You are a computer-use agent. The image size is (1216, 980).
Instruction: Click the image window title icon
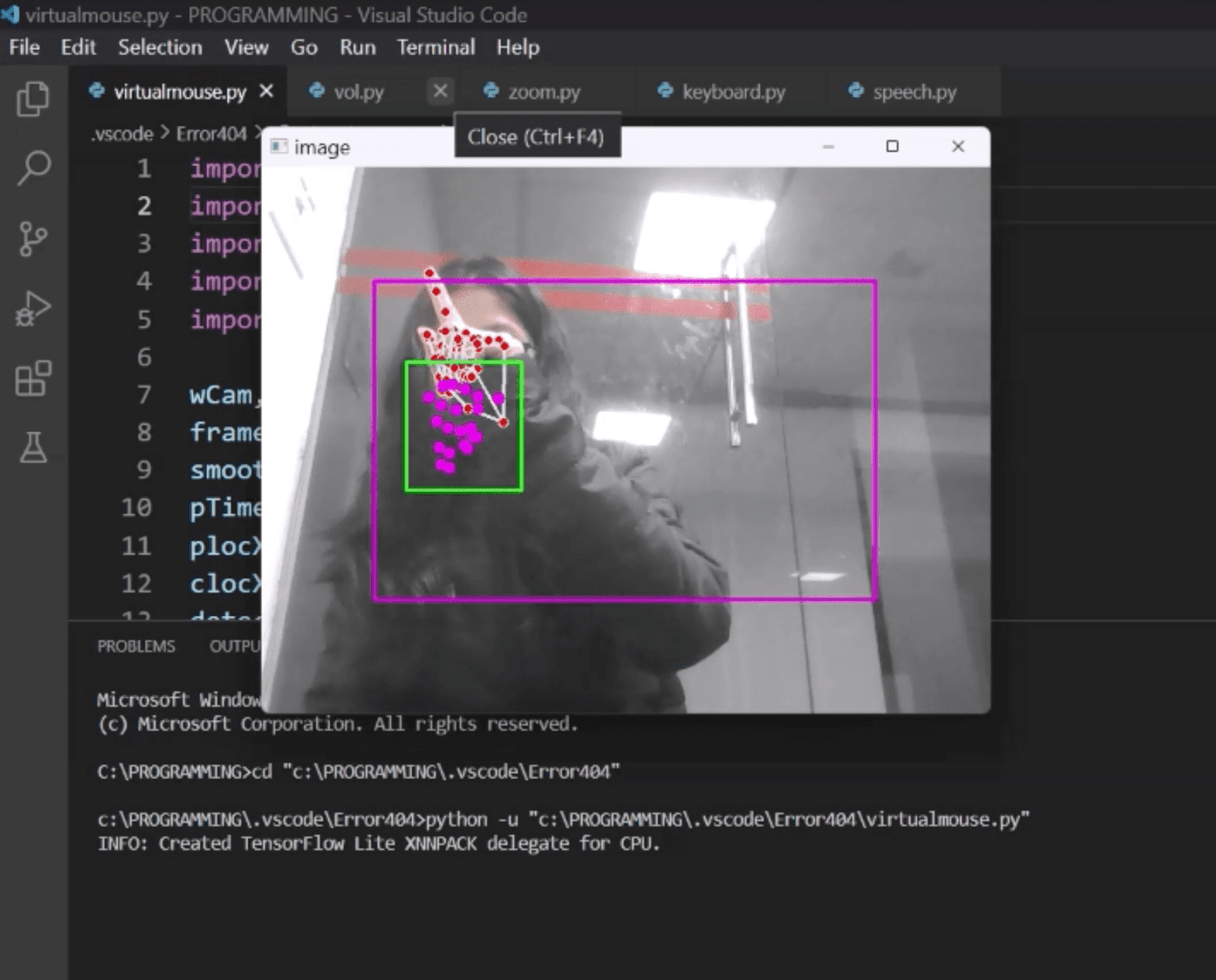coord(279,147)
